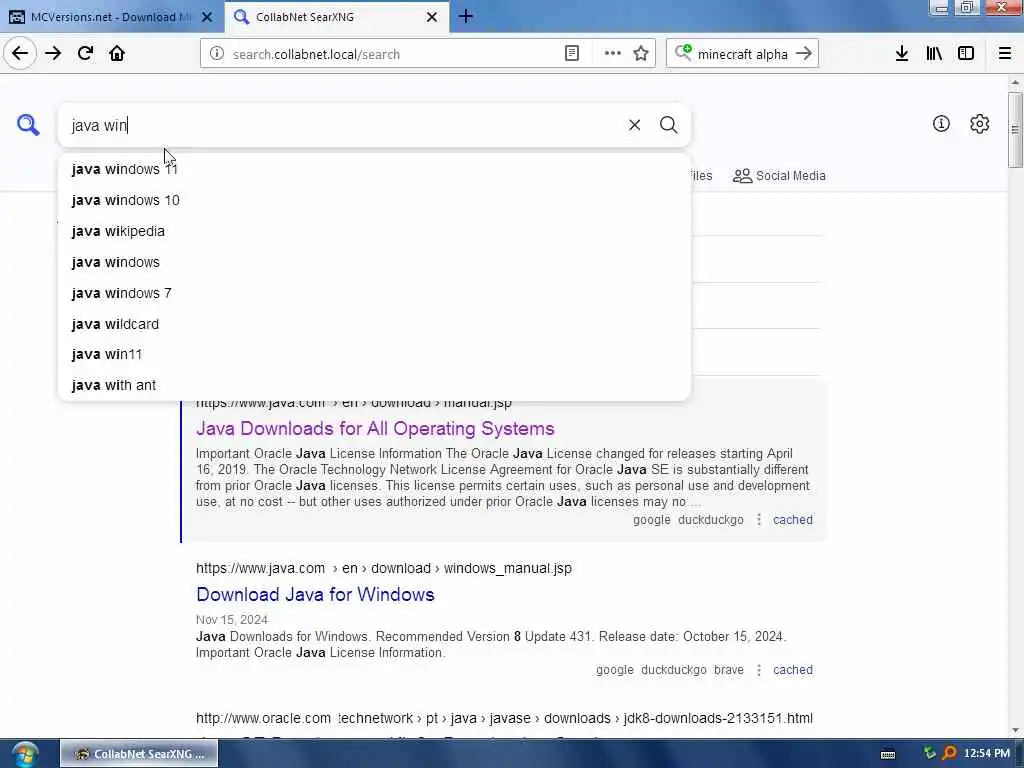Open the on-screen keyboard tray icon
Screen dimensions: 1024x768
[888, 754]
